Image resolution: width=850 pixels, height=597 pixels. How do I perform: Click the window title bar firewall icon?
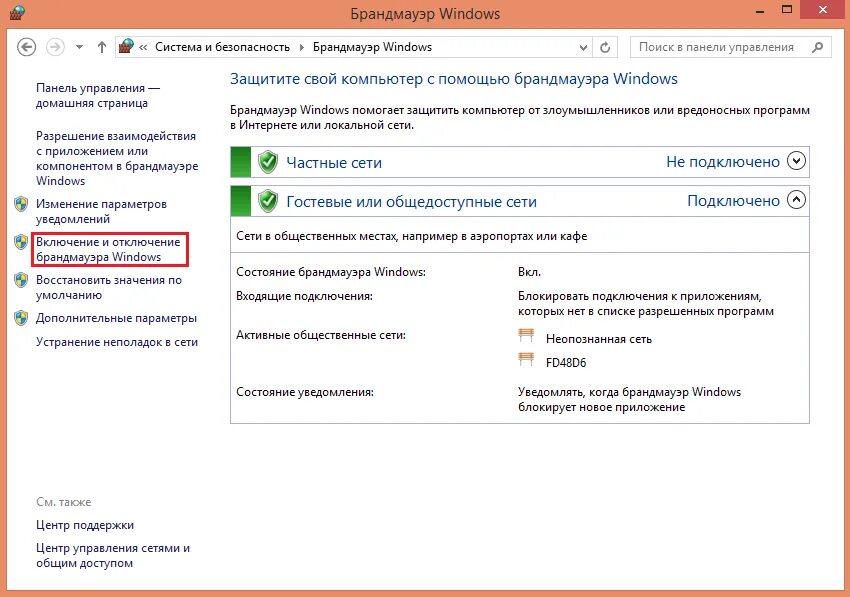pyautogui.click(x=17, y=12)
